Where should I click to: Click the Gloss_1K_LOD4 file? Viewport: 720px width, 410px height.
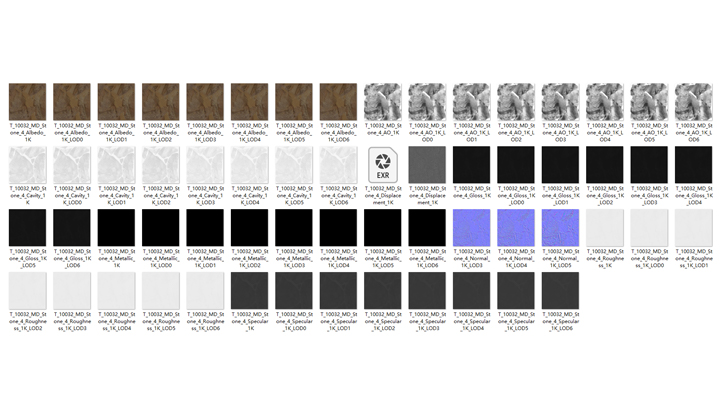click(x=694, y=164)
